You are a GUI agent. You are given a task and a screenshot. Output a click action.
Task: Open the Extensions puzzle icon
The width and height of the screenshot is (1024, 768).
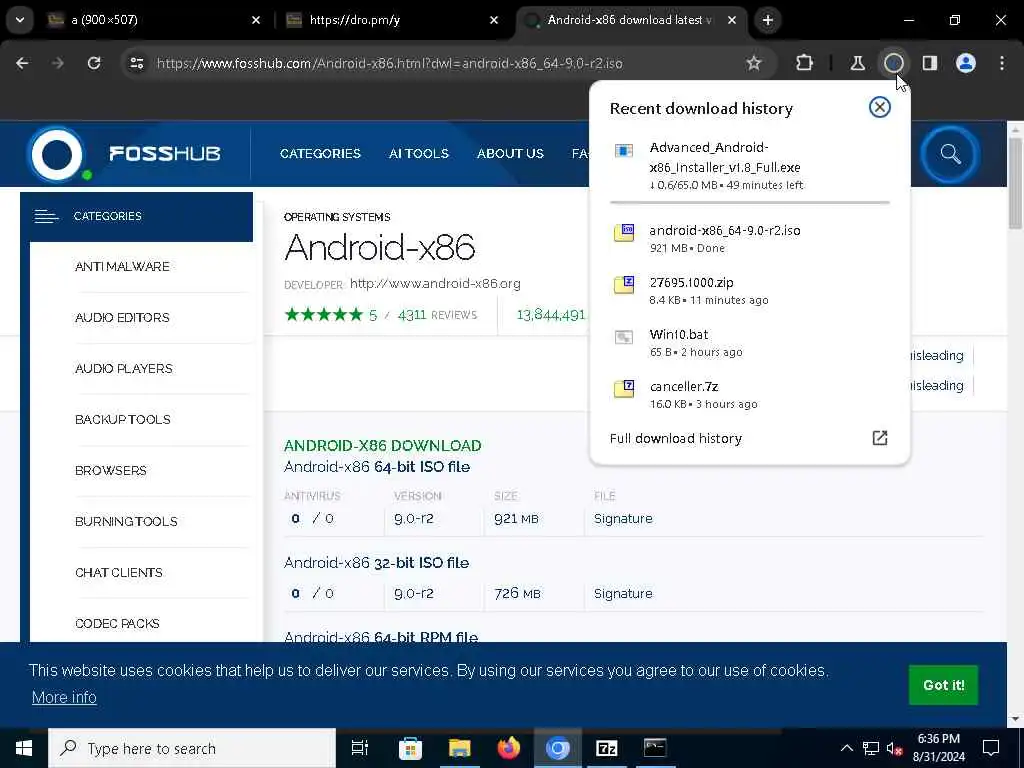coord(805,63)
